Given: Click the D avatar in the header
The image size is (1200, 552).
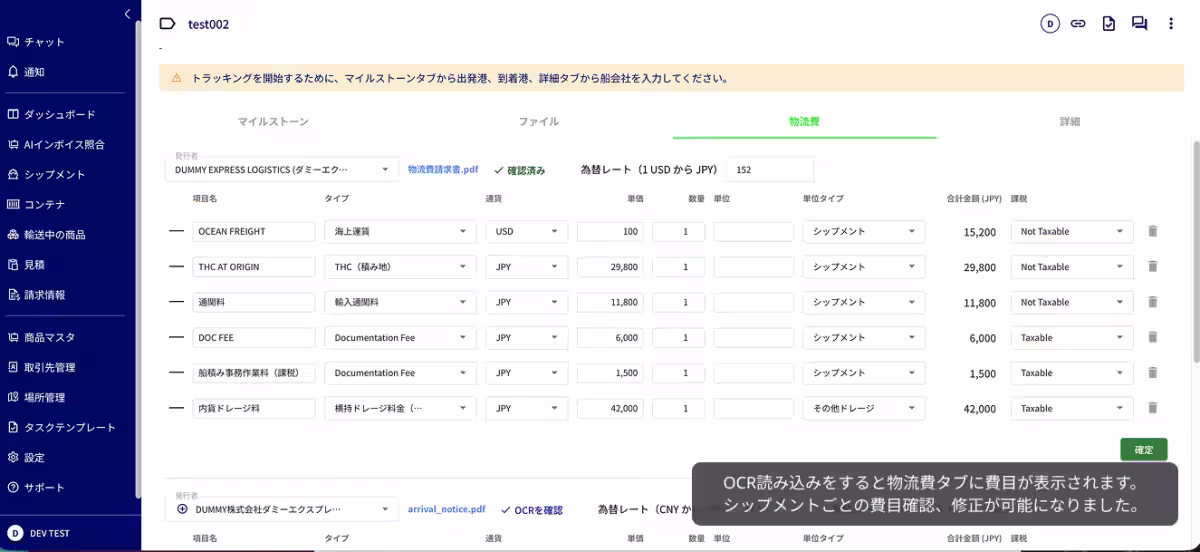Looking at the screenshot, I should (1049, 24).
